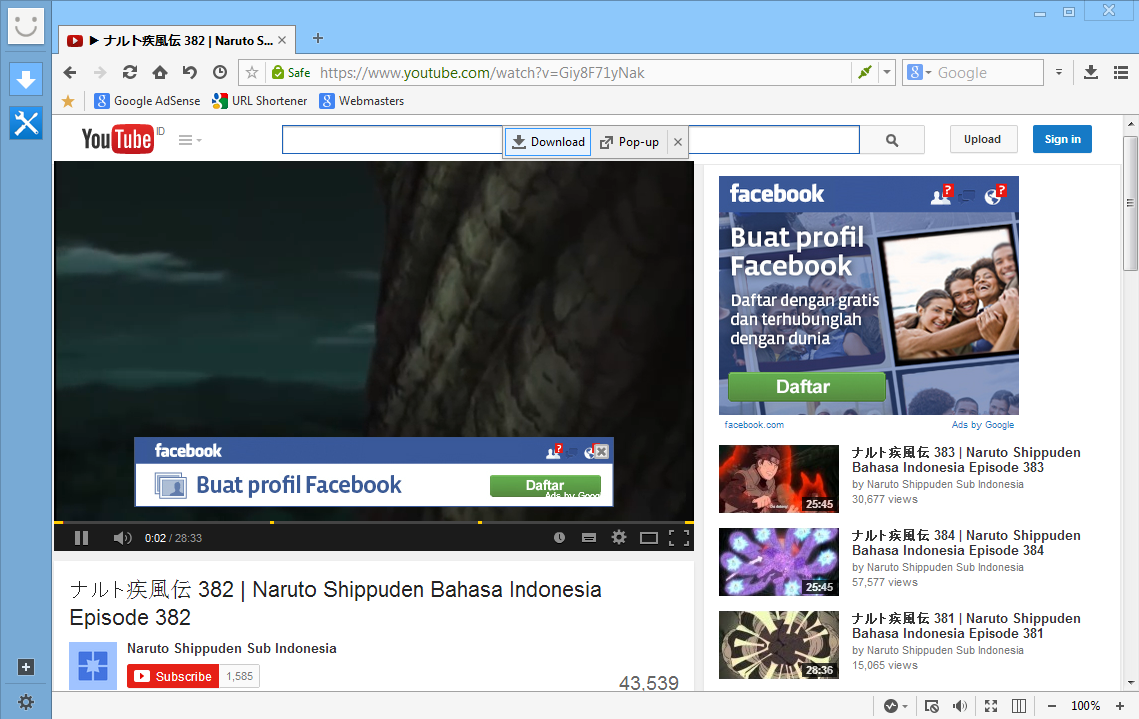Image resolution: width=1139 pixels, height=719 pixels.
Task: Open video quality settings gear
Action: (619, 537)
